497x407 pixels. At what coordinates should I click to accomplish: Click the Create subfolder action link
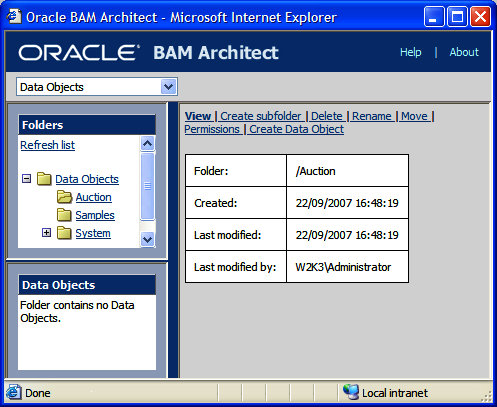pyautogui.click(x=261, y=116)
